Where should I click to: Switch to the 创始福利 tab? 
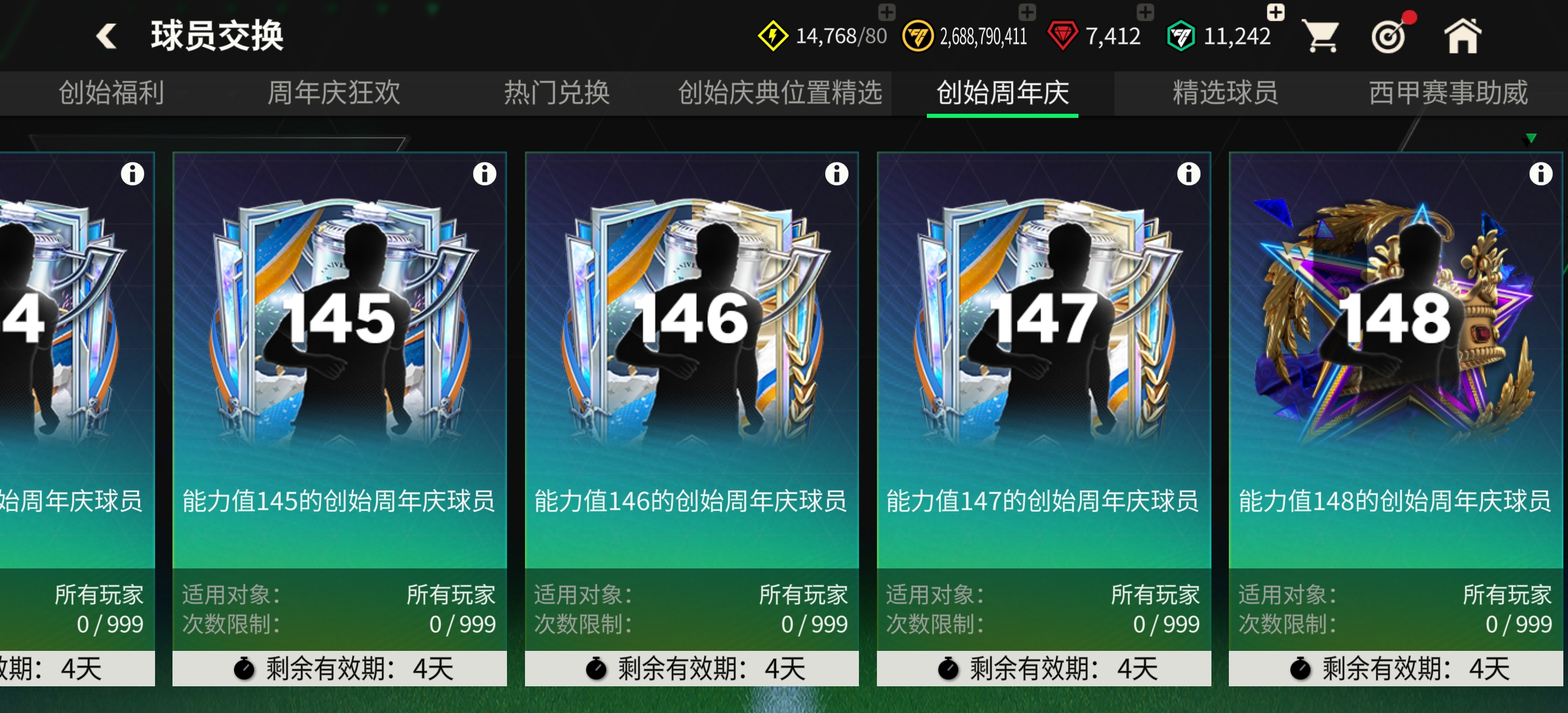coord(112,93)
